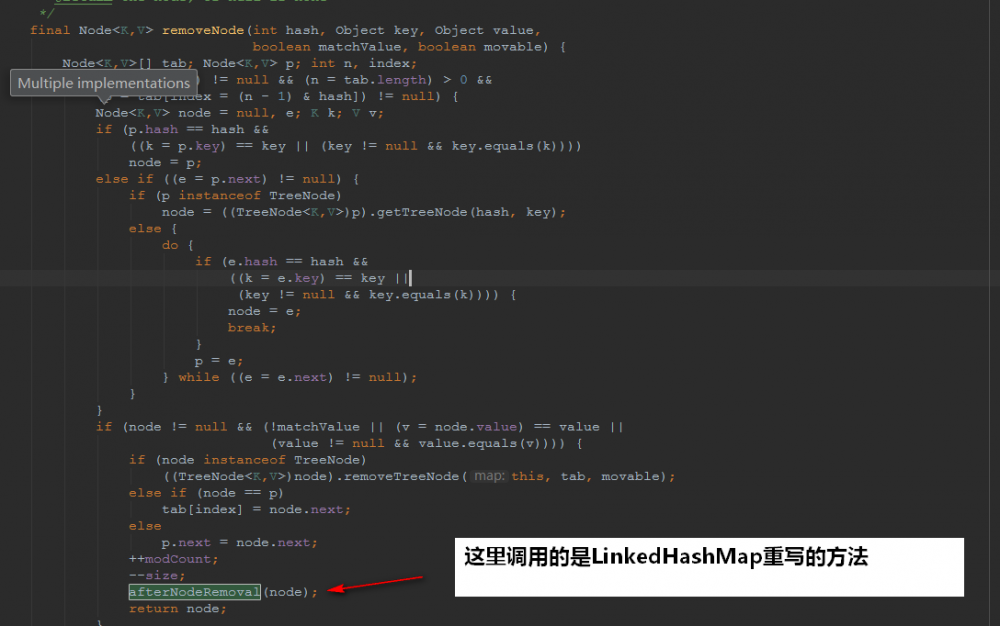Image resolution: width=1000 pixels, height=626 pixels.
Task: Click the Object key parameter
Action: tap(376, 30)
